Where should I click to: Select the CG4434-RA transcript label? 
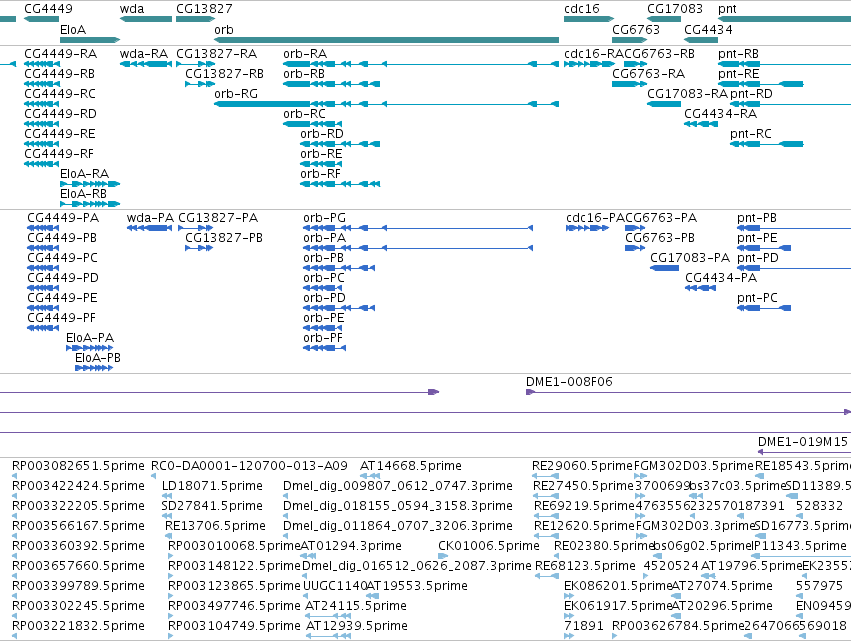click(720, 114)
